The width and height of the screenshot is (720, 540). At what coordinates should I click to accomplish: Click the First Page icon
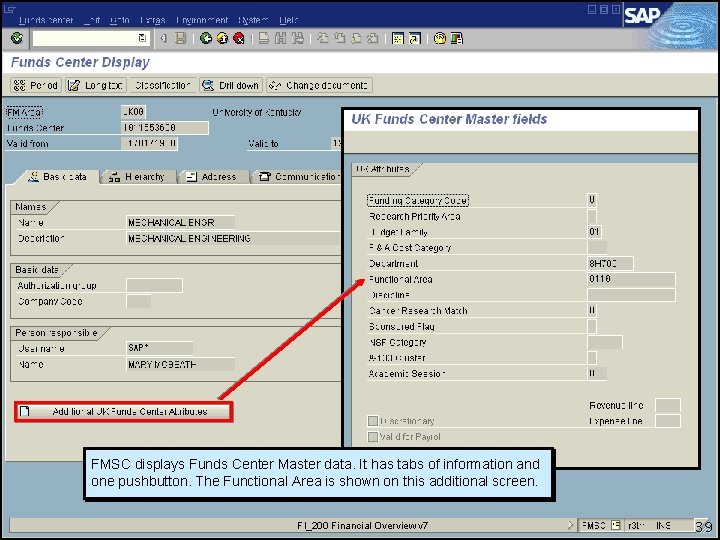pos(323,38)
